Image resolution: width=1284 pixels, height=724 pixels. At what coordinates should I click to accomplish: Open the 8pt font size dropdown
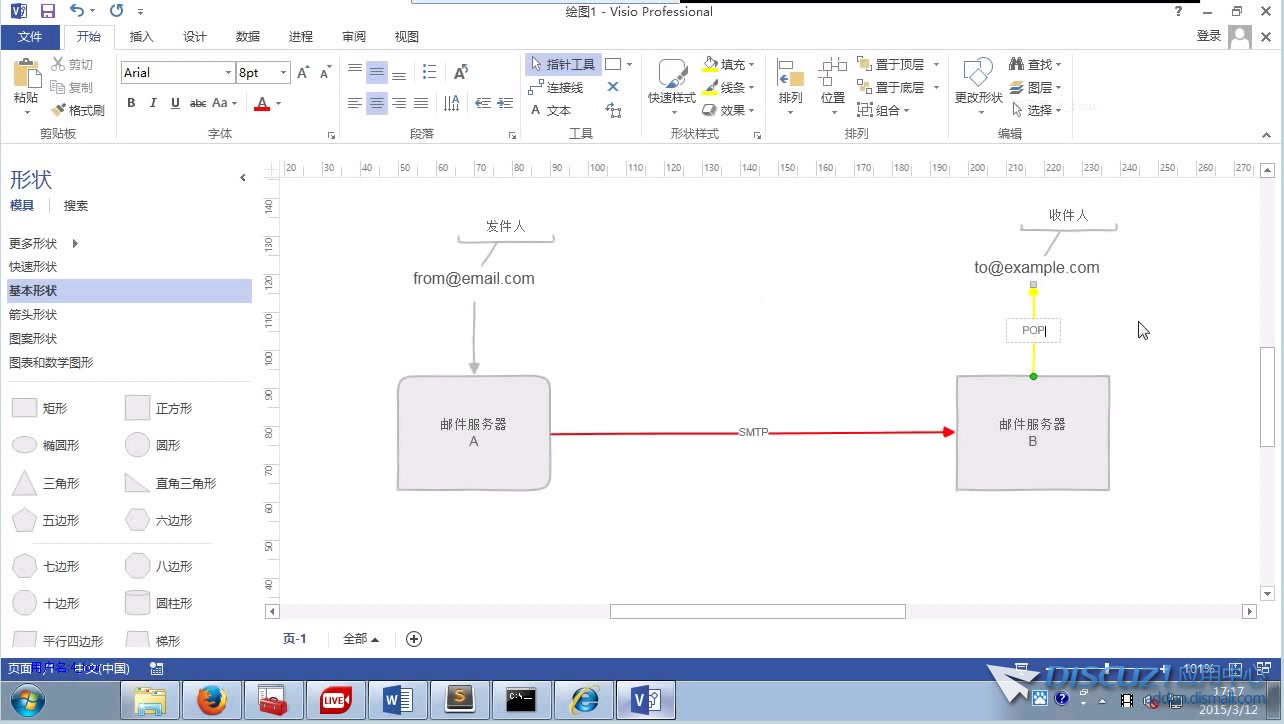coord(284,73)
